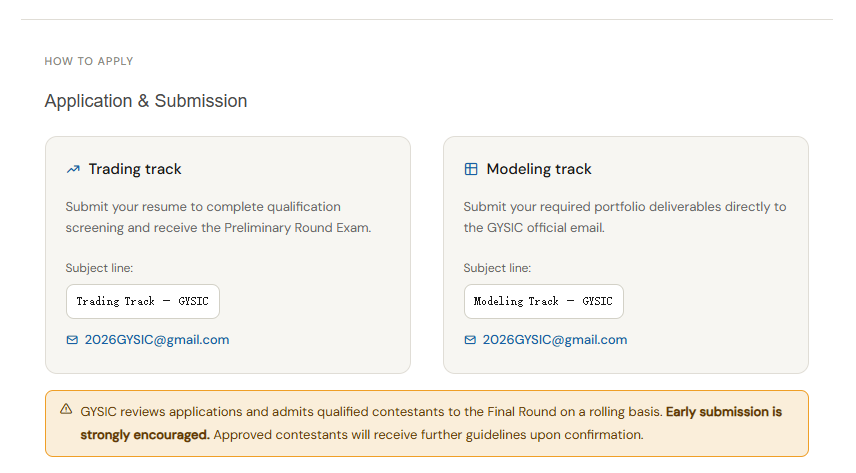Click the Modeling track card heading
The width and height of the screenshot is (856, 473).
pos(539,169)
